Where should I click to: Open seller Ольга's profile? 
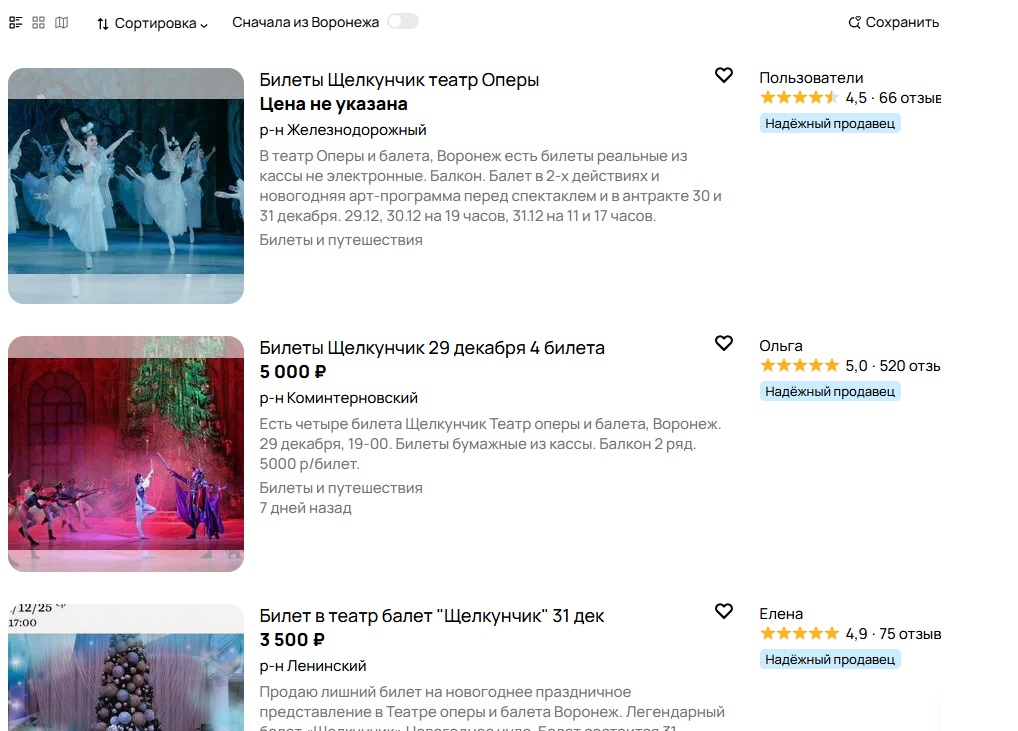pos(781,346)
